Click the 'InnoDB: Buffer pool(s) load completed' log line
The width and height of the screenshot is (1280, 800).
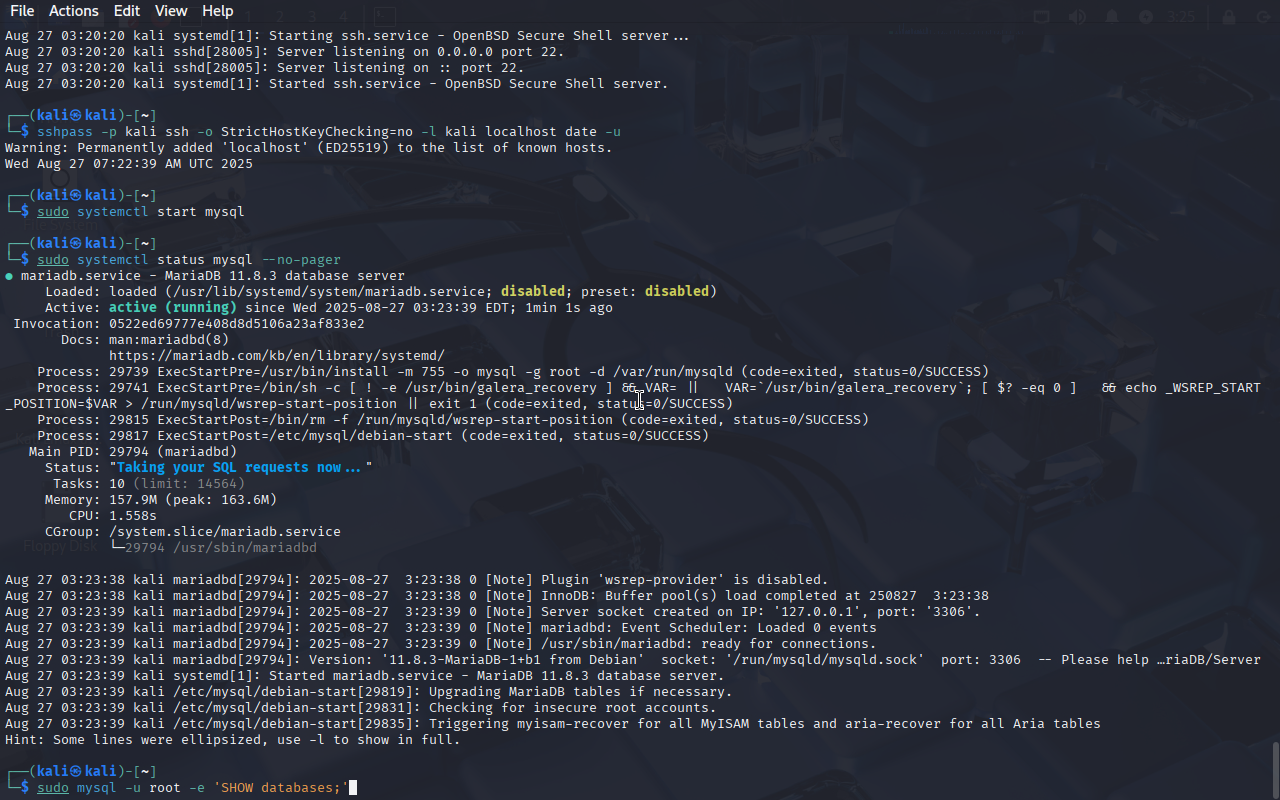click(497, 596)
